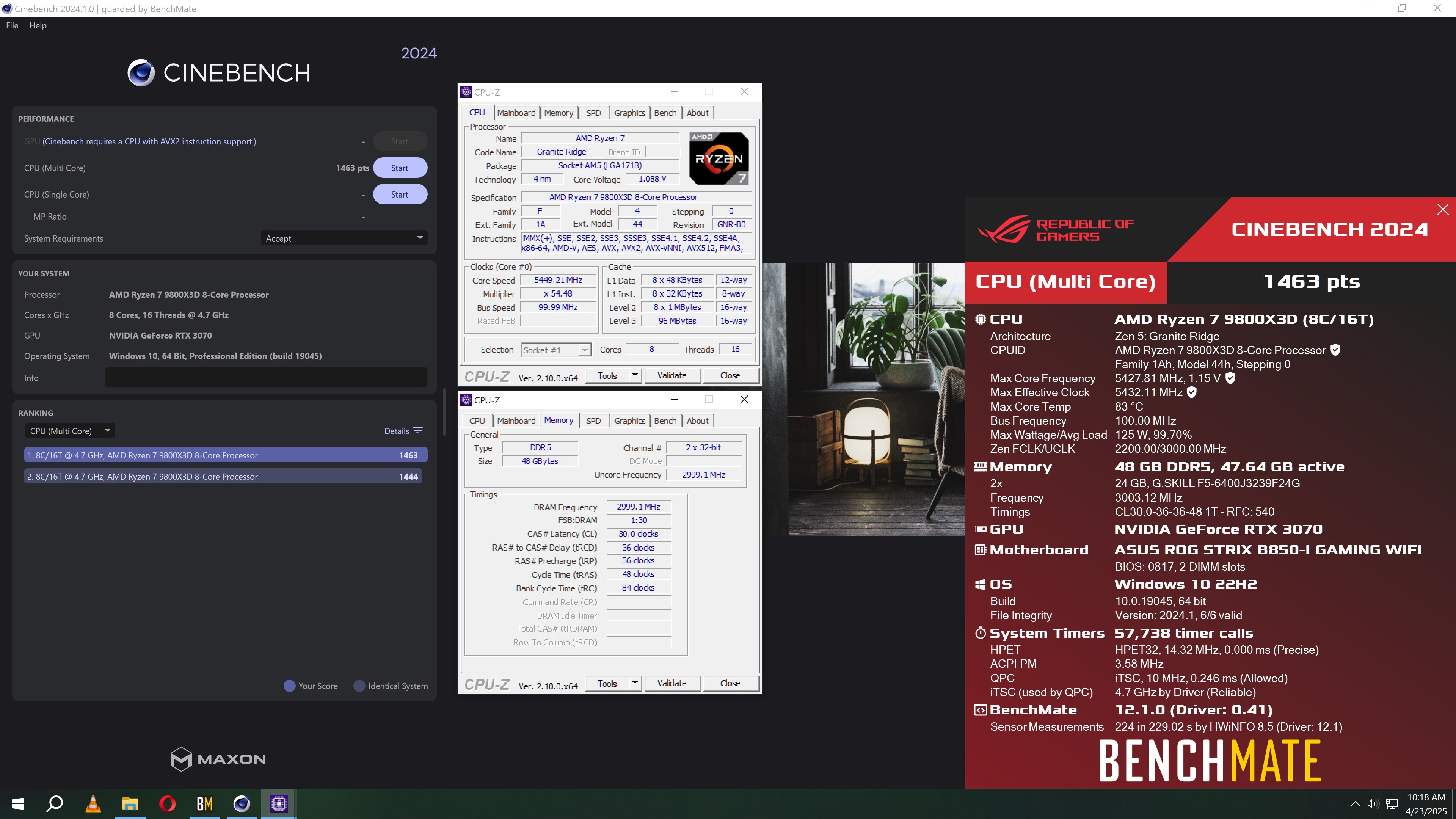Open Graphics tab in upper CPU-Z
The width and height of the screenshot is (1456, 819).
(x=630, y=113)
